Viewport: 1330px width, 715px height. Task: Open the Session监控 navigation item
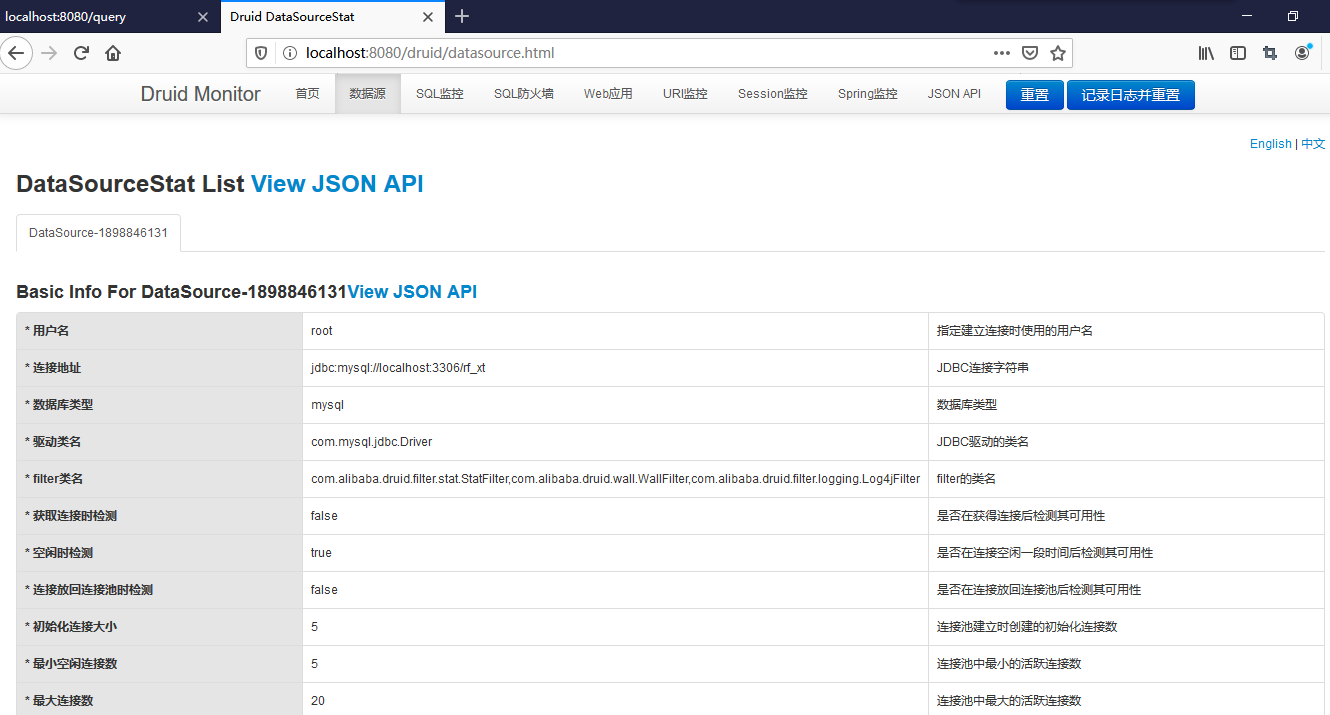click(773, 94)
